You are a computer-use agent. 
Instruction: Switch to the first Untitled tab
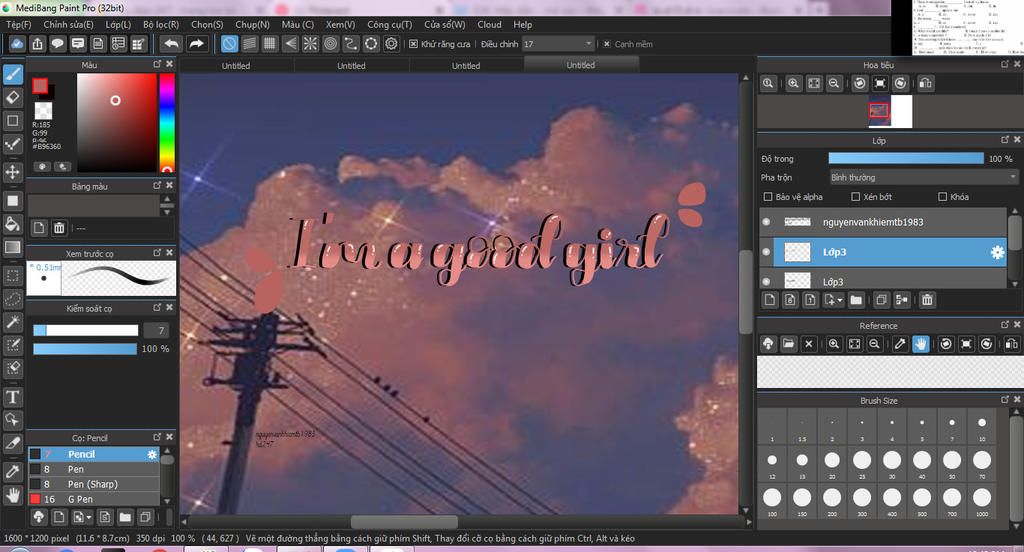236,65
